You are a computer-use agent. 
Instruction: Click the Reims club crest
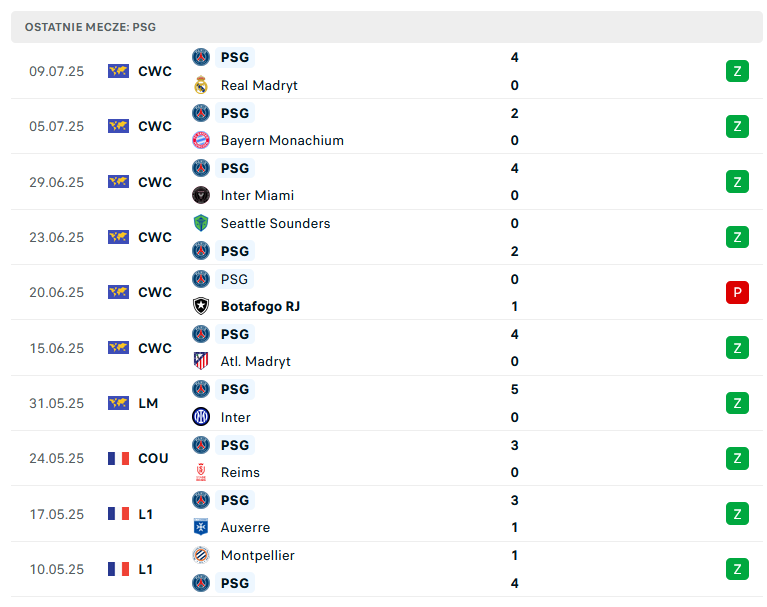click(x=201, y=472)
